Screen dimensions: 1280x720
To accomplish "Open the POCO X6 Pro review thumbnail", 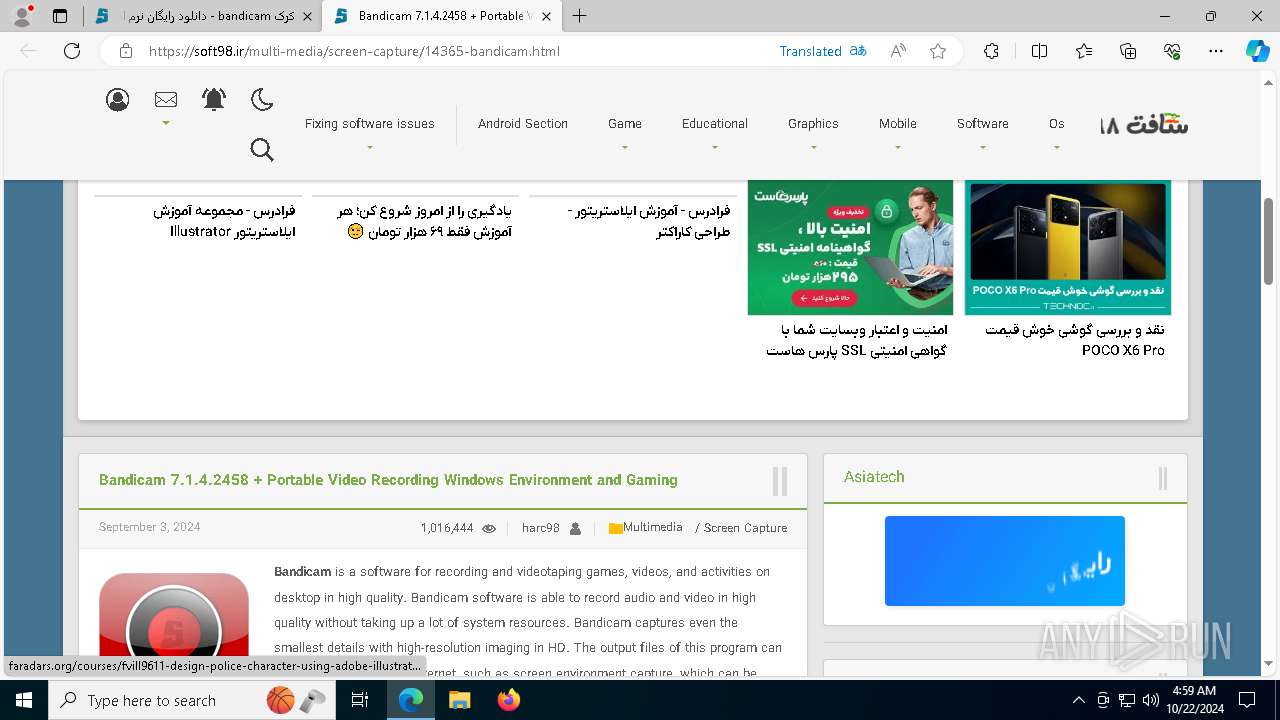I will tap(1067, 247).
